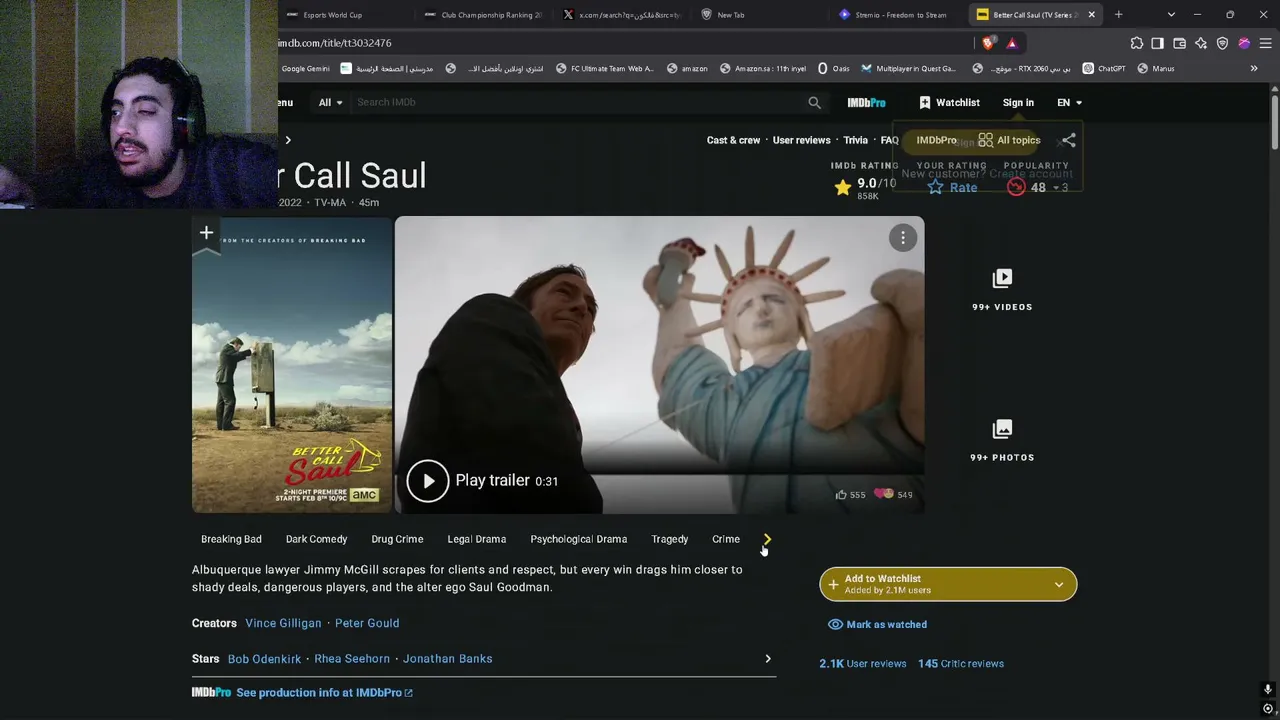Open the Watchlist from the header
The height and width of the screenshot is (720, 1280).
[x=949, y=102]
